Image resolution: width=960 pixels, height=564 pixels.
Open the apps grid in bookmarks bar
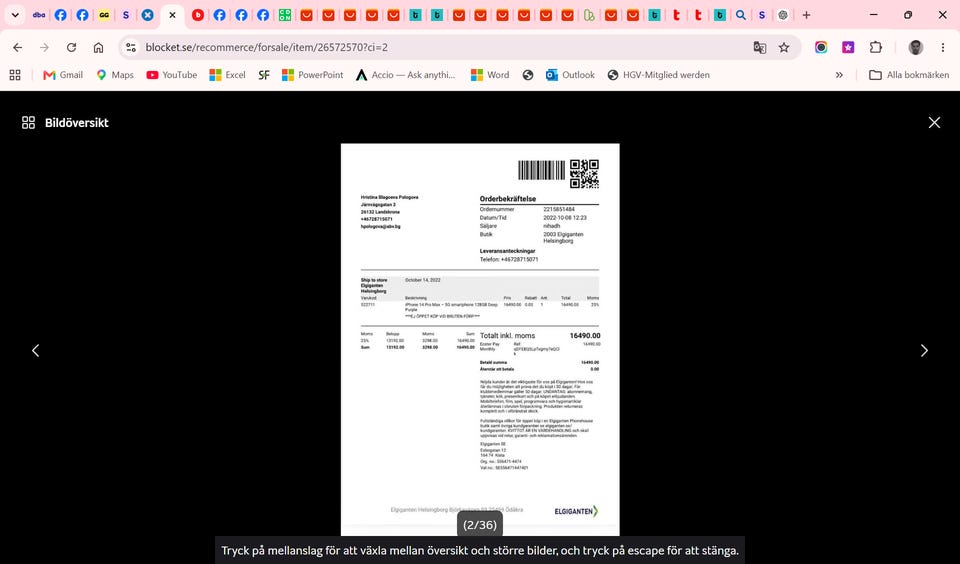pyautogui.click(x=15, y=75)
